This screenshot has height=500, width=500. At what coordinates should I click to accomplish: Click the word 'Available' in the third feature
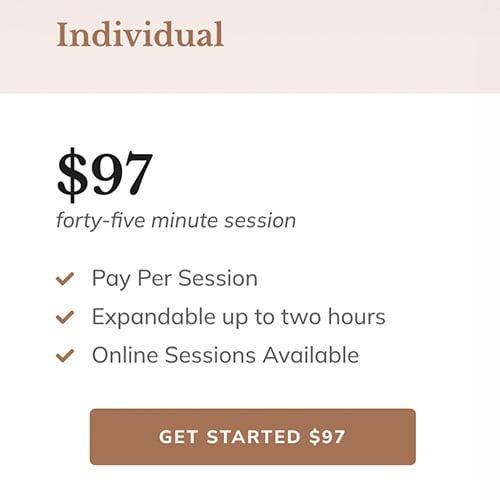tap(311, 355)
